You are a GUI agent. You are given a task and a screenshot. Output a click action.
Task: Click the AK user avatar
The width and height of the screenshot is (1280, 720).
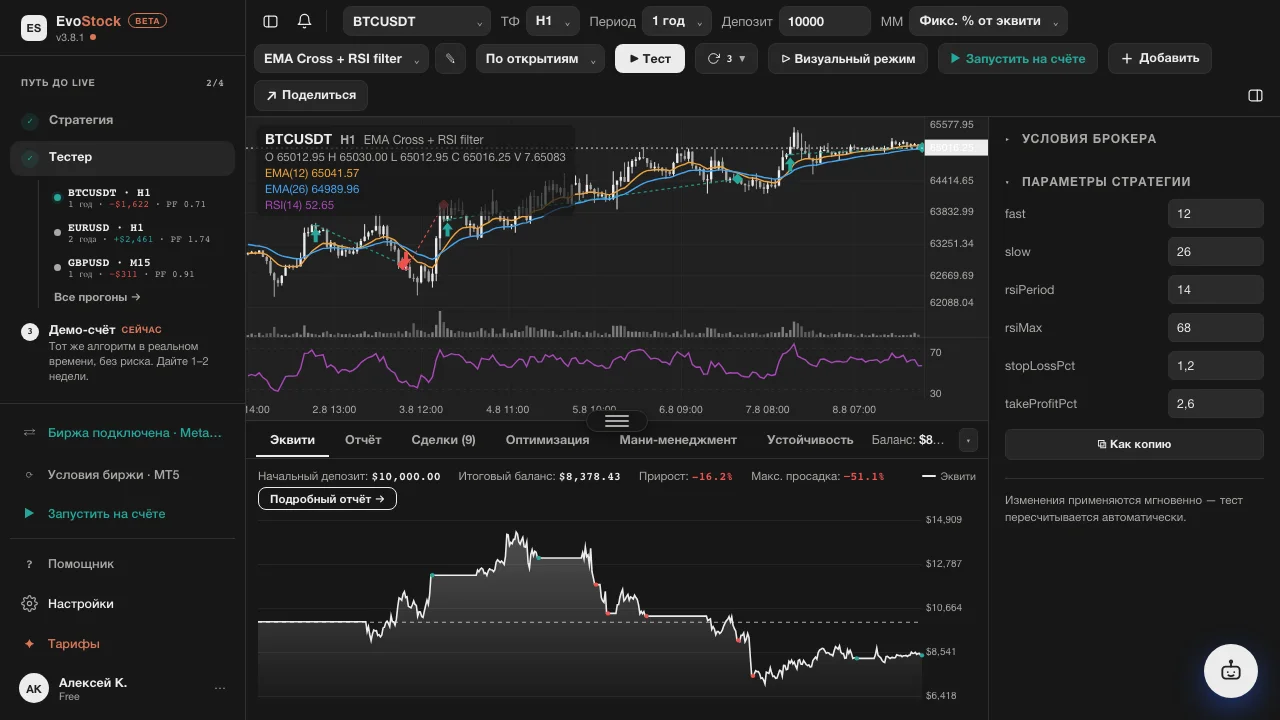coord(34,688)
